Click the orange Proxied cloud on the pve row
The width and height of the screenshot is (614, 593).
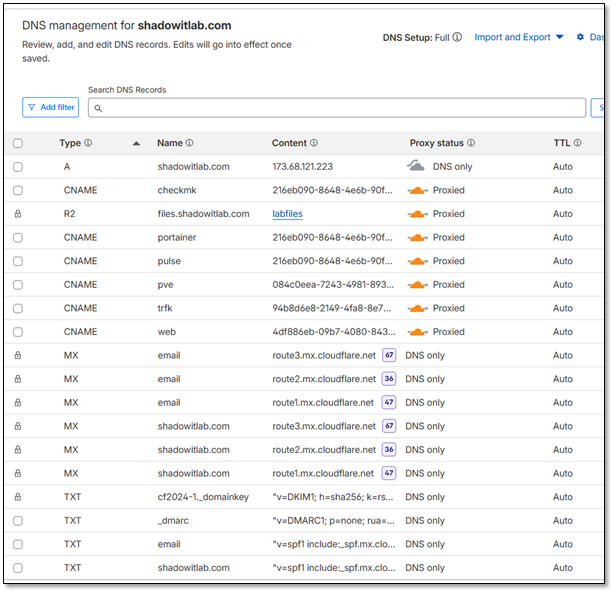coord(417,285)
